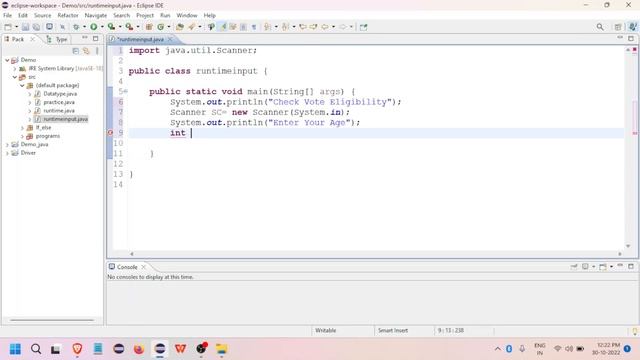Click the Save All toolbar icon

click(36, 27)
